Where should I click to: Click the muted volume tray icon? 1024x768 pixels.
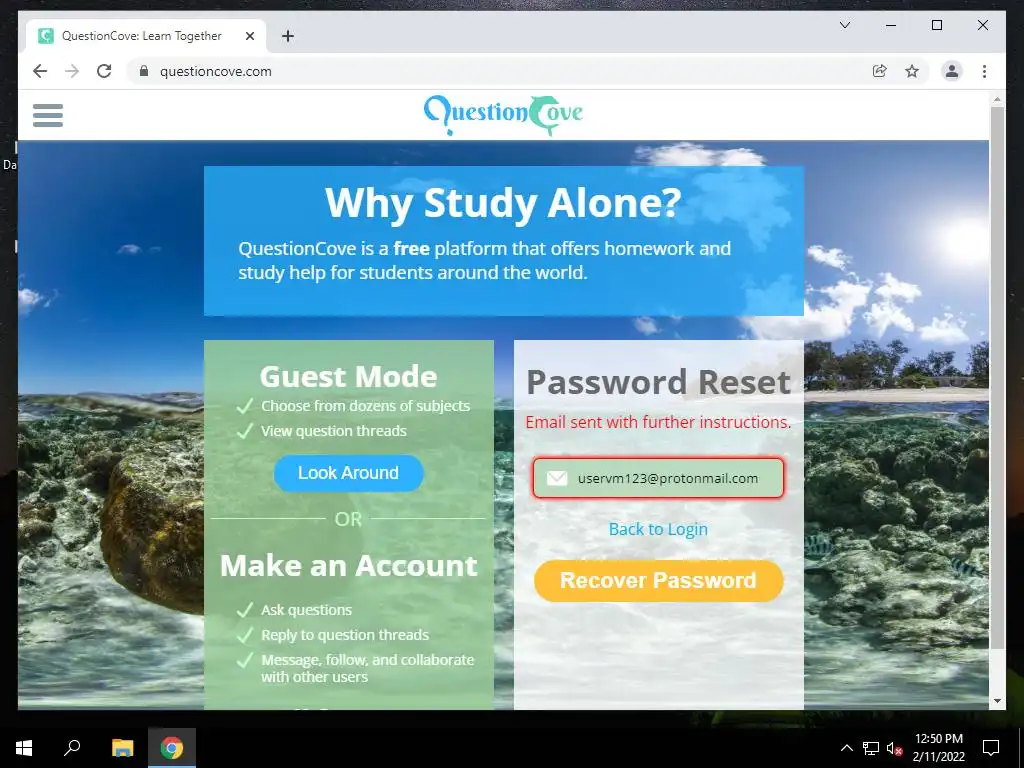coord(894,748)
